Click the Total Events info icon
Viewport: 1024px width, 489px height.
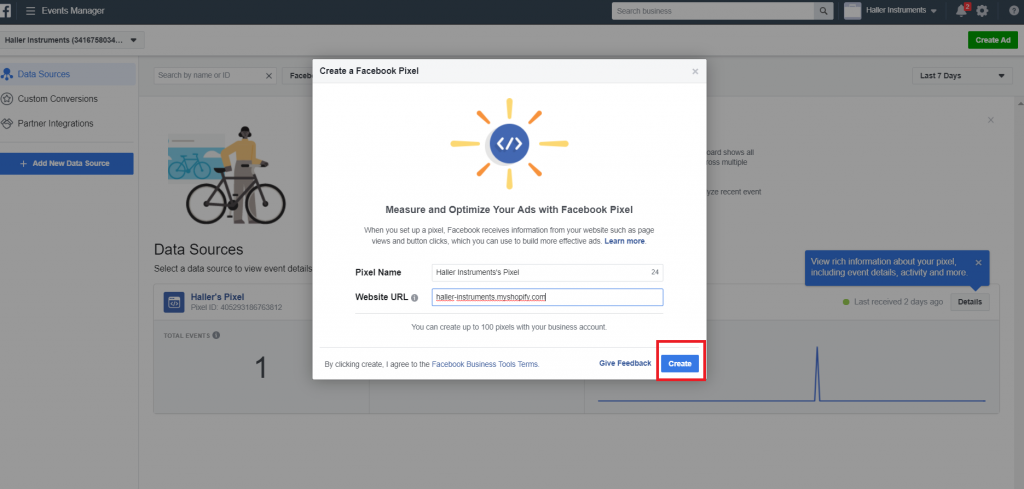point(216,335)
